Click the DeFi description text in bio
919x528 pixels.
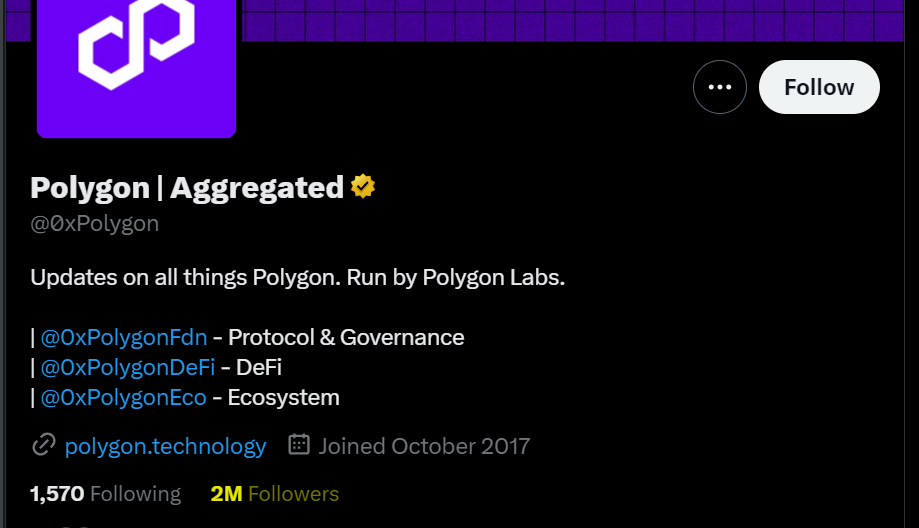(x=259, y=367)
